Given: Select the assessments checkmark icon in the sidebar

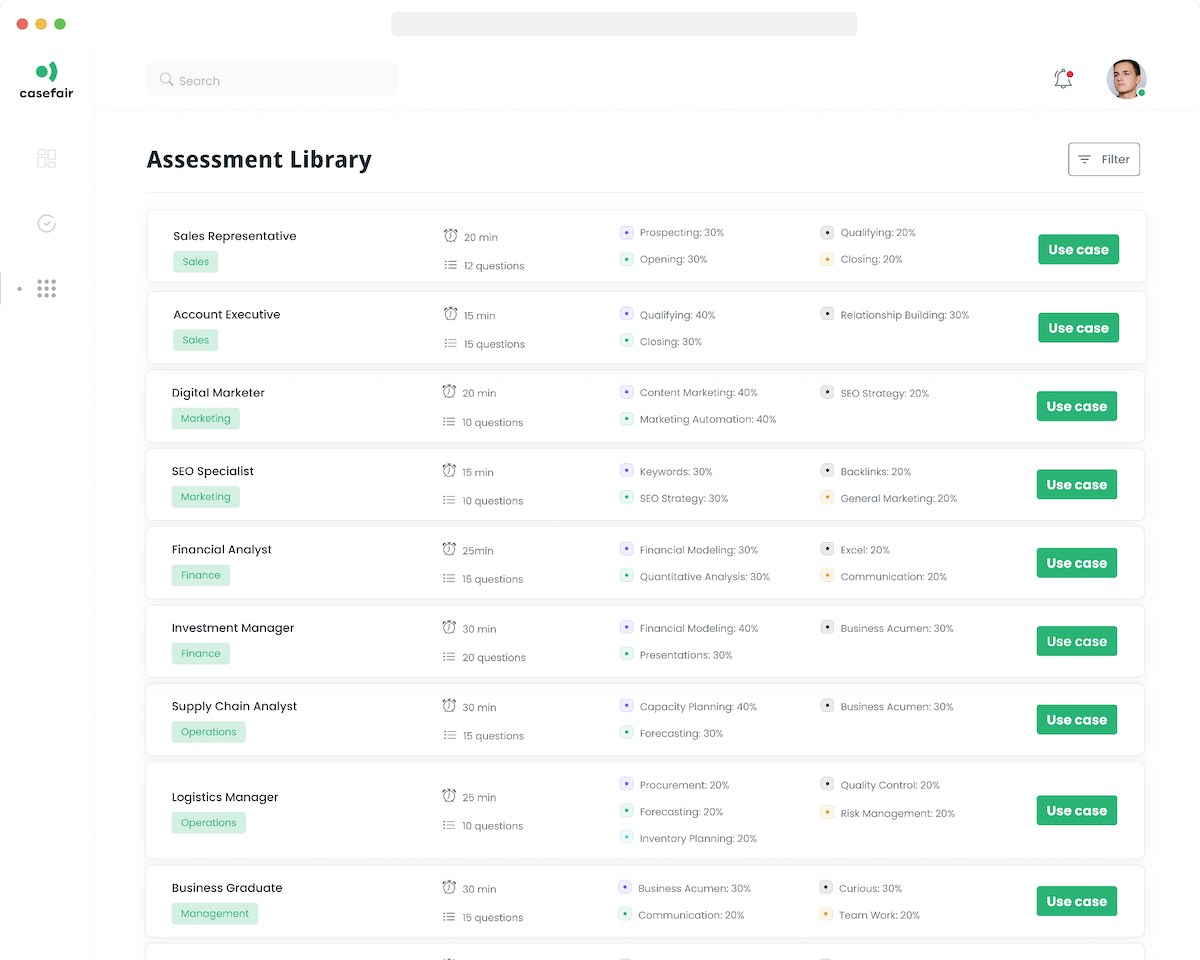Looking at the screenshot, I should tap(46, 223).
